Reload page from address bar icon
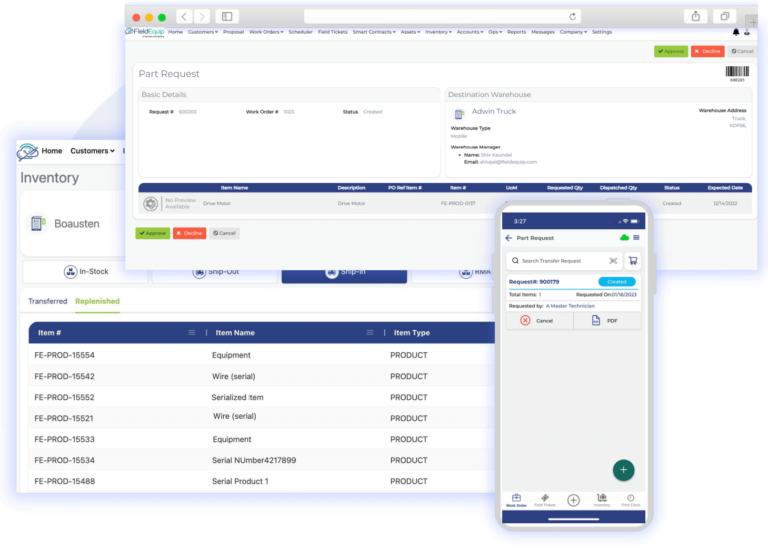The width and height of the screenshot is (768, 548). click(572, 17)
